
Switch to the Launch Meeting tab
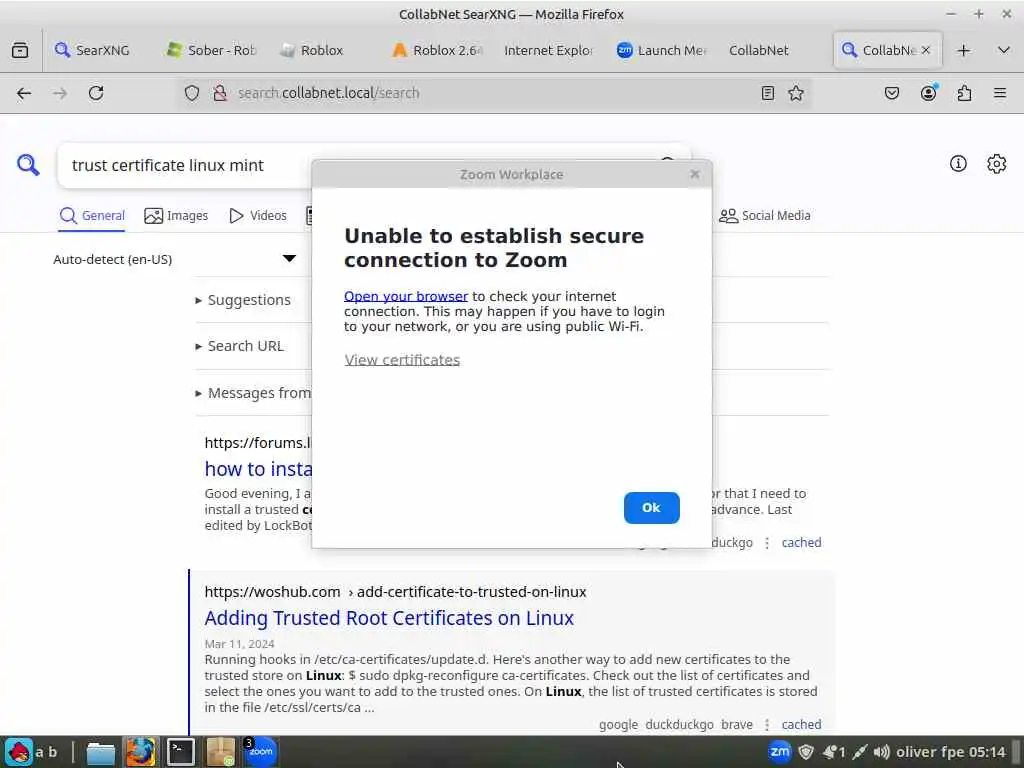[x=662, y=50]
